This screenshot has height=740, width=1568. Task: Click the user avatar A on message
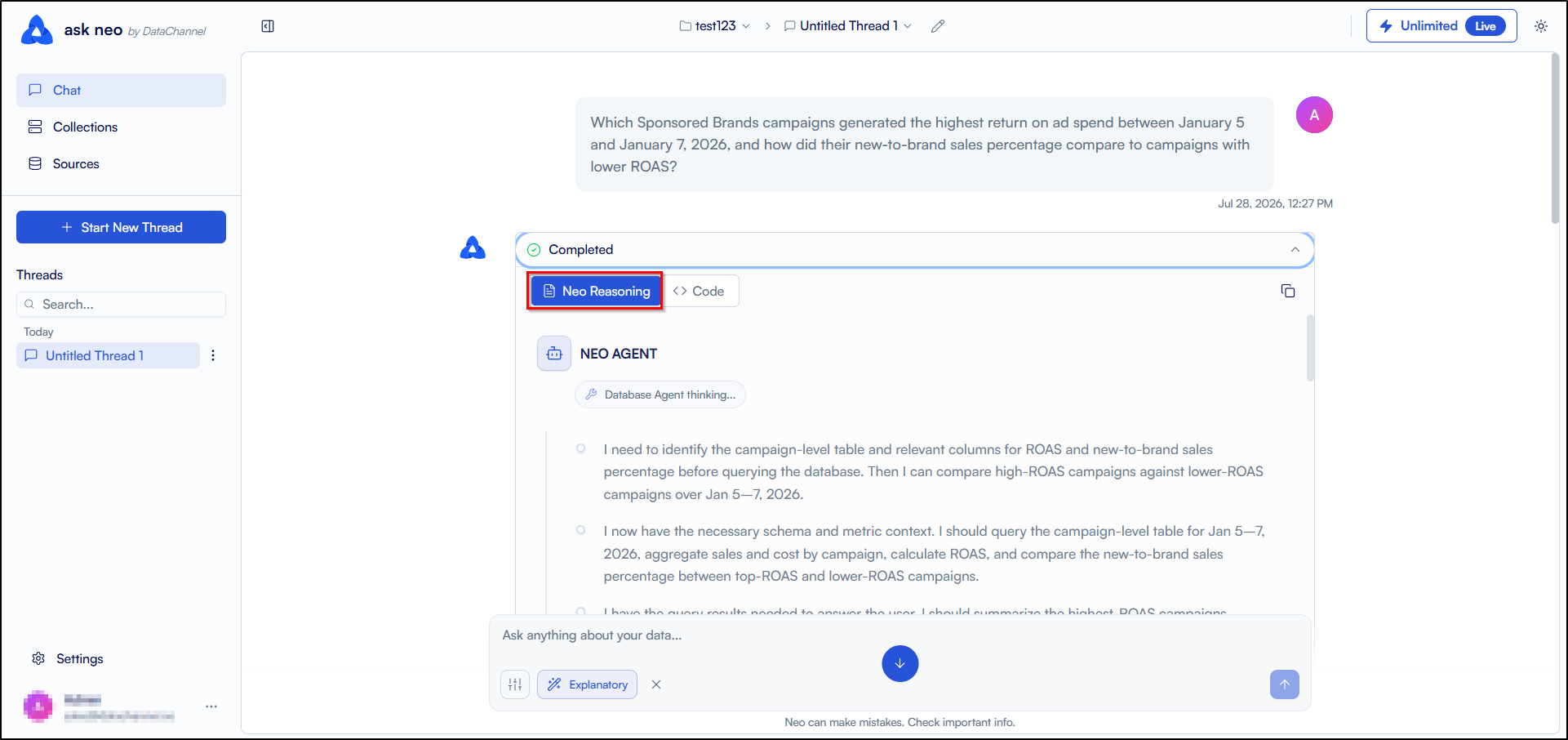[x=1314, y=115]
